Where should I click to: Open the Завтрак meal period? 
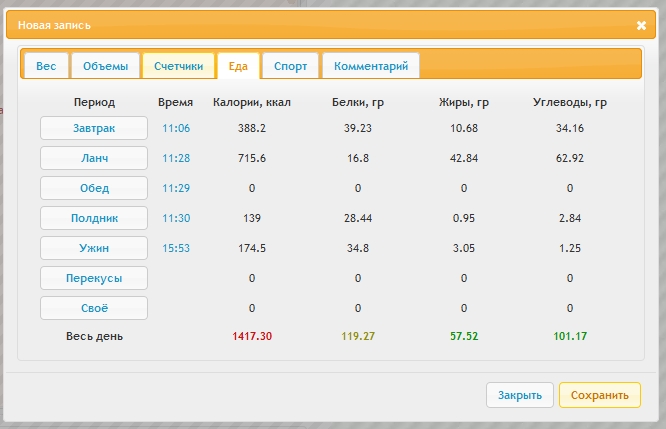click(x=94, y=129)
